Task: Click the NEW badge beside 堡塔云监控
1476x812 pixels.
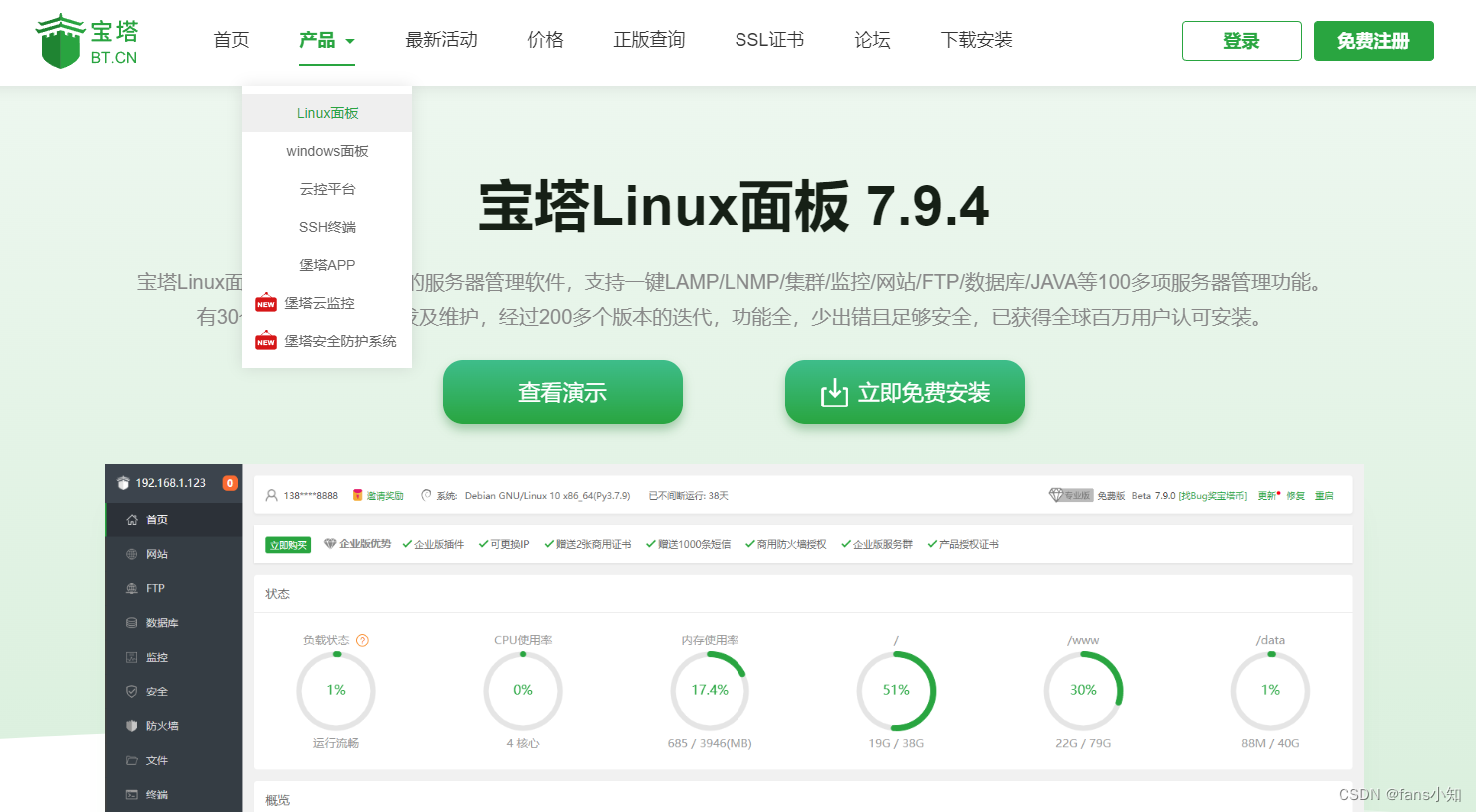Action: coord(266,303)
